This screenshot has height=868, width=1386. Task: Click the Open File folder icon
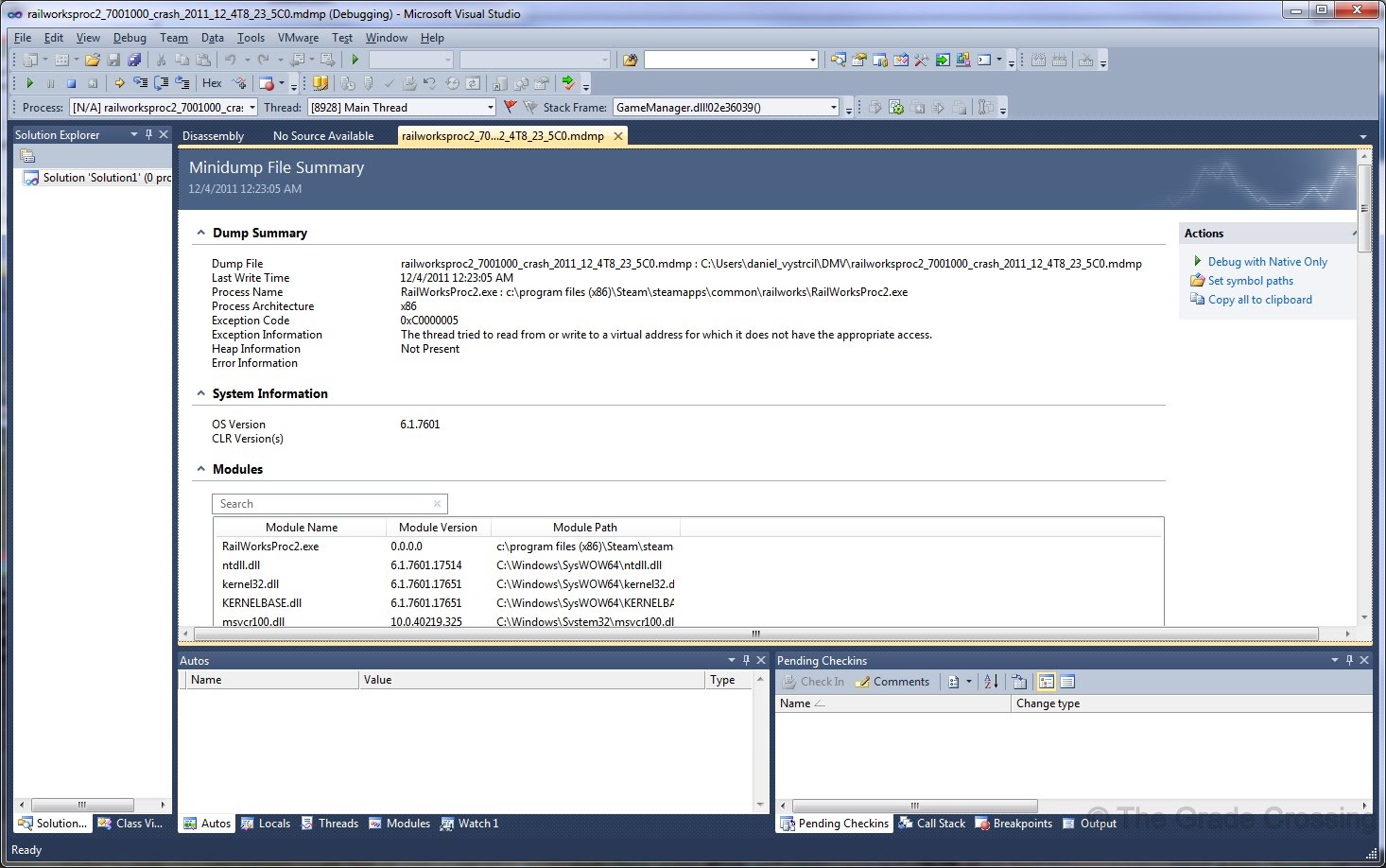(93, 60)
